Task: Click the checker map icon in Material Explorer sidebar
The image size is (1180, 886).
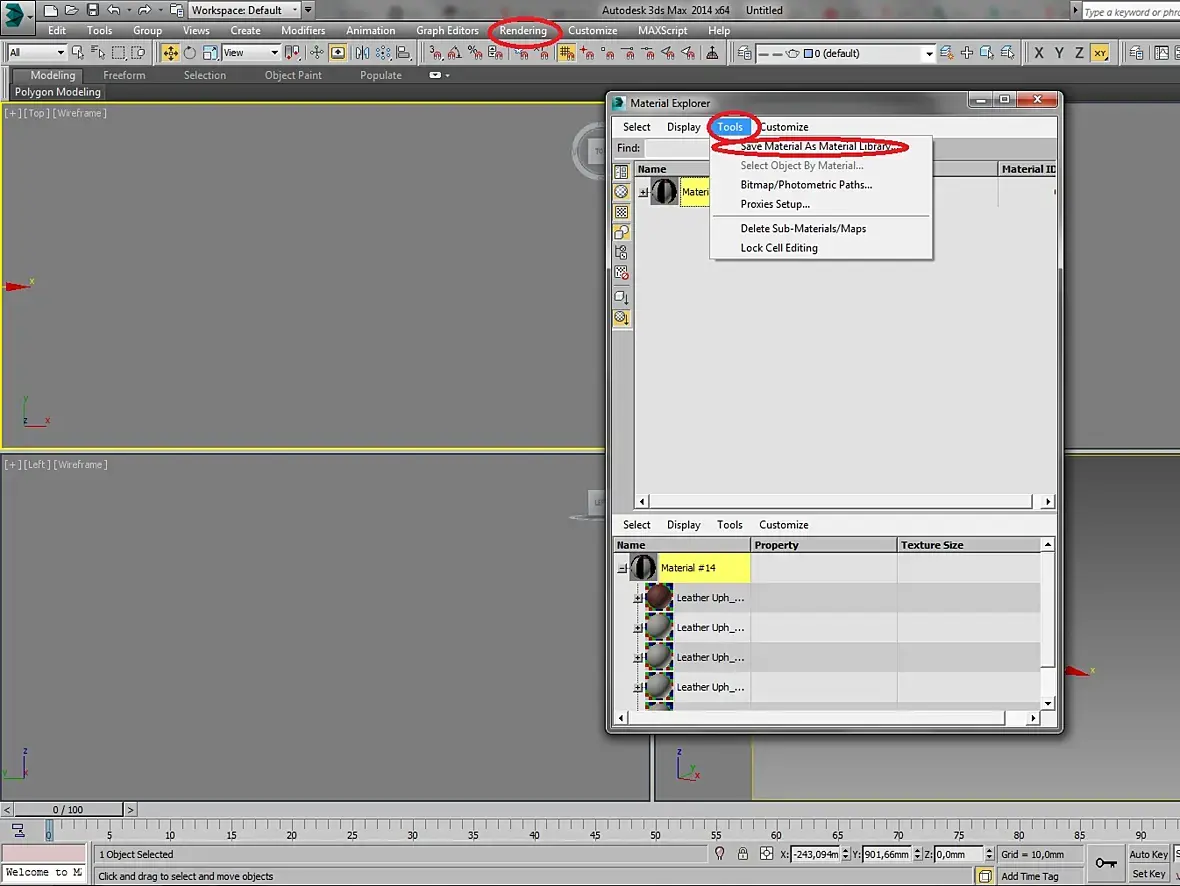Action: [622, 212]
